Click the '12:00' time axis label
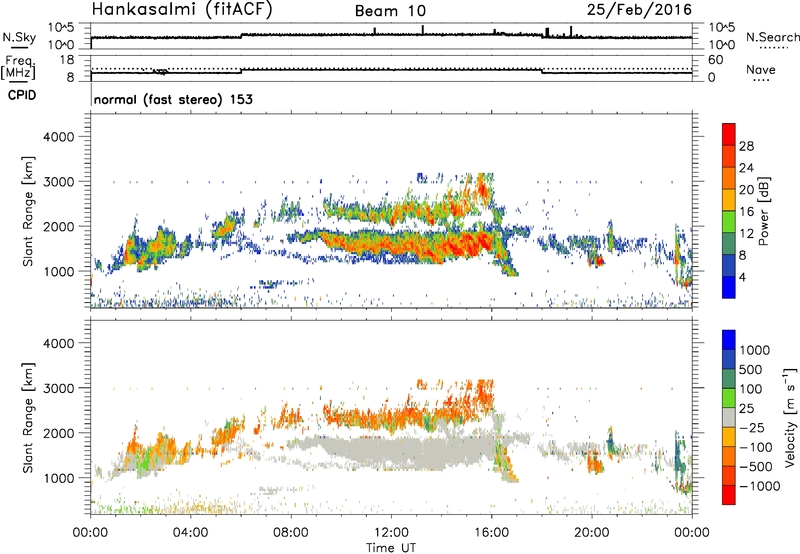 pyautogui.click(x=391, y=533)
